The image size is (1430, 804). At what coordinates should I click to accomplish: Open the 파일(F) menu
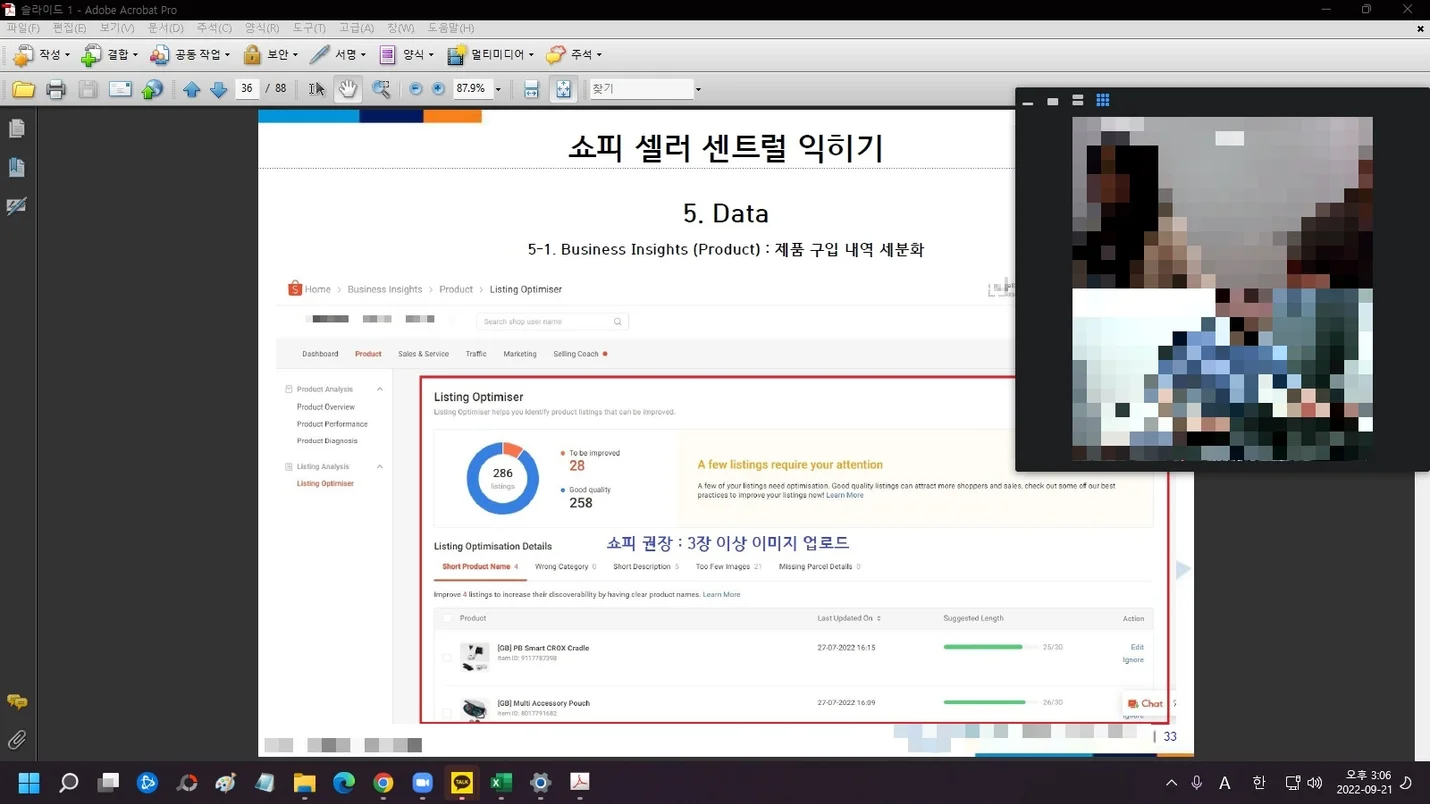pos(23,28)
